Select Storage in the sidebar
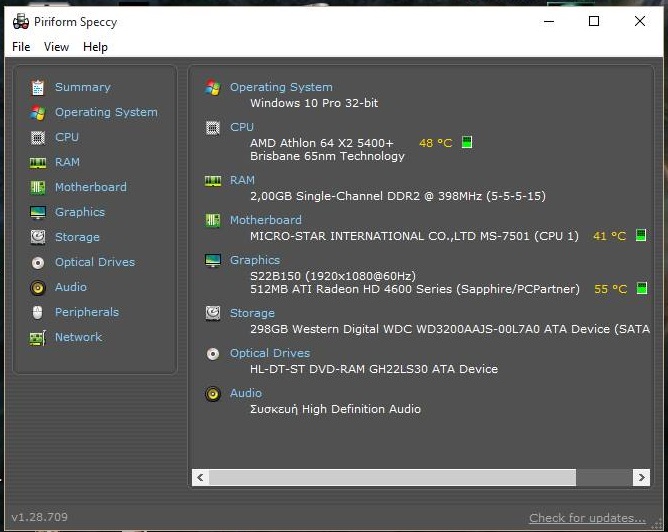 point(77,237)
